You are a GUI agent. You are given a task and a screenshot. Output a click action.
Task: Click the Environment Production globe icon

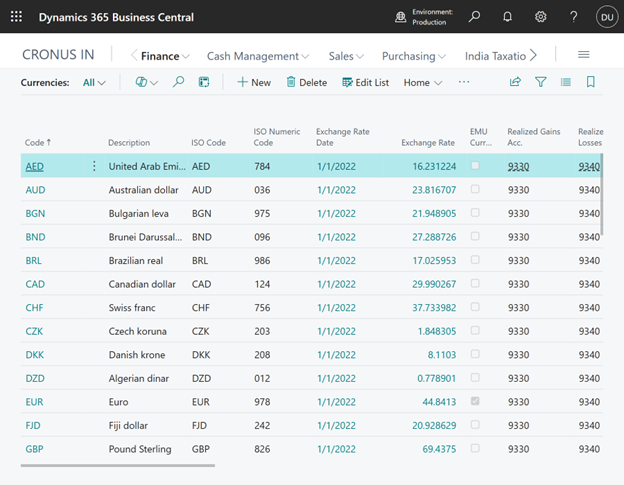400,17
